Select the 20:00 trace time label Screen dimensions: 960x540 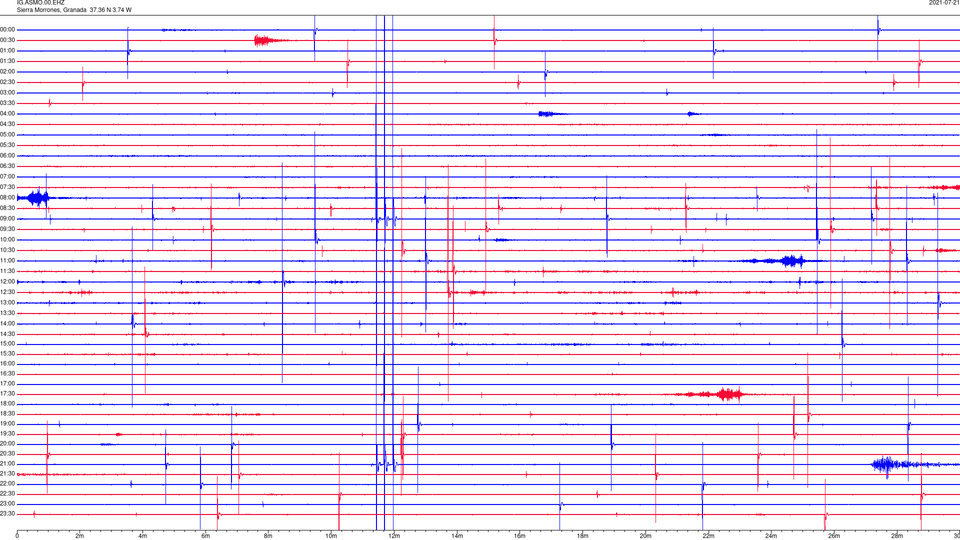click(x=8, y=444)
